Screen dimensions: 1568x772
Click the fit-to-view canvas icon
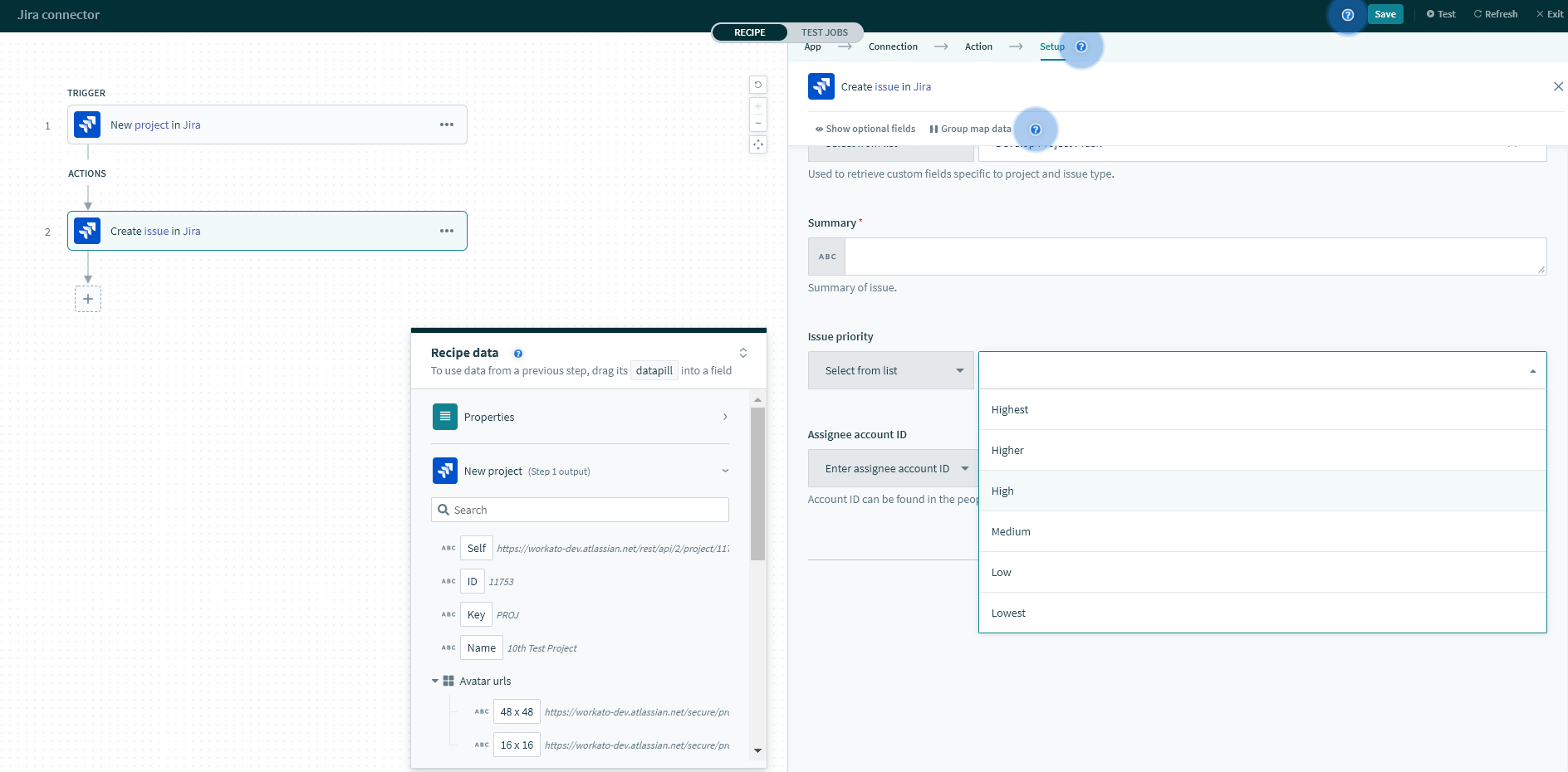click(757, 144)
